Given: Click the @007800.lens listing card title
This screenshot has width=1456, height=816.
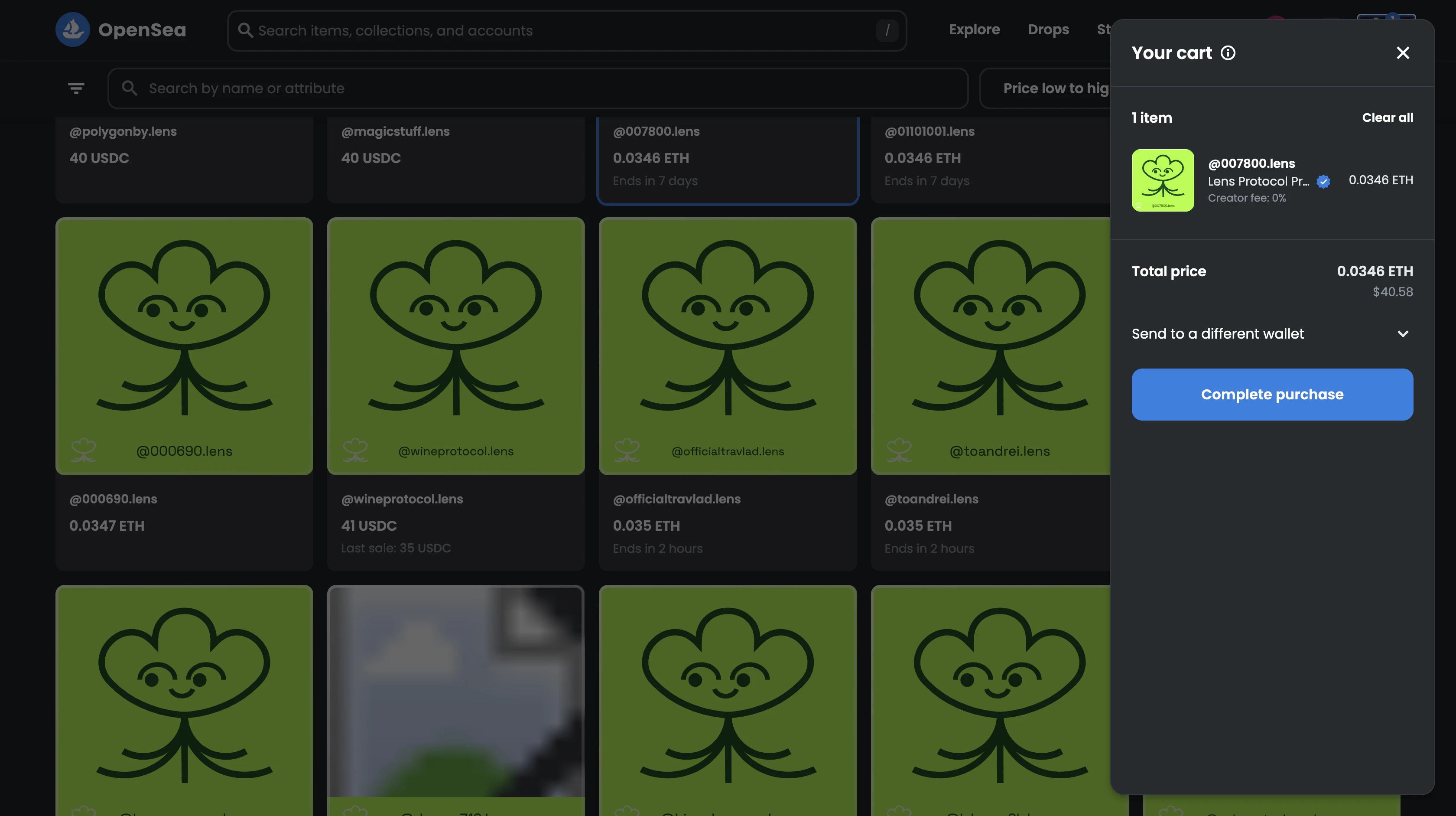Looking at the screenshot, I should coord(656,131).
